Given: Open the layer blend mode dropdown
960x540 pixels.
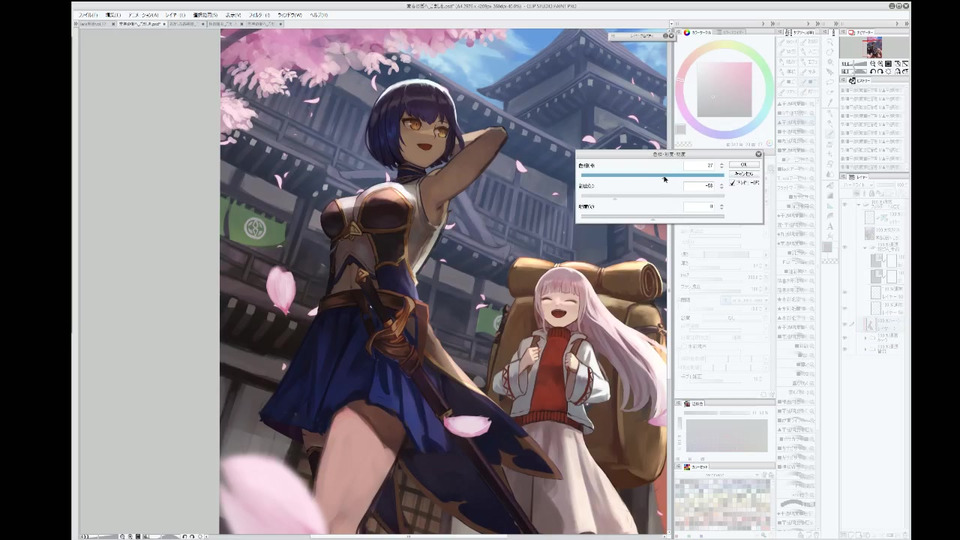Looking at the screenshot, I should tap(858, 185).
